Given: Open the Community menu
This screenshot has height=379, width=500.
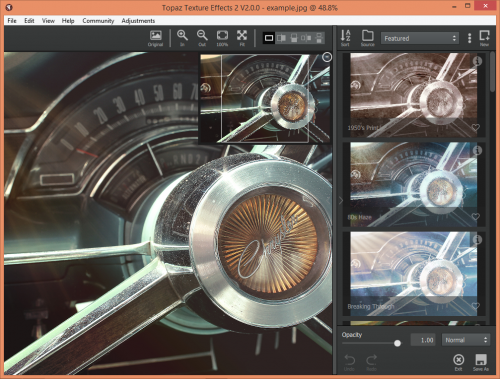Looking at the screenshot, I should (98, 21).
